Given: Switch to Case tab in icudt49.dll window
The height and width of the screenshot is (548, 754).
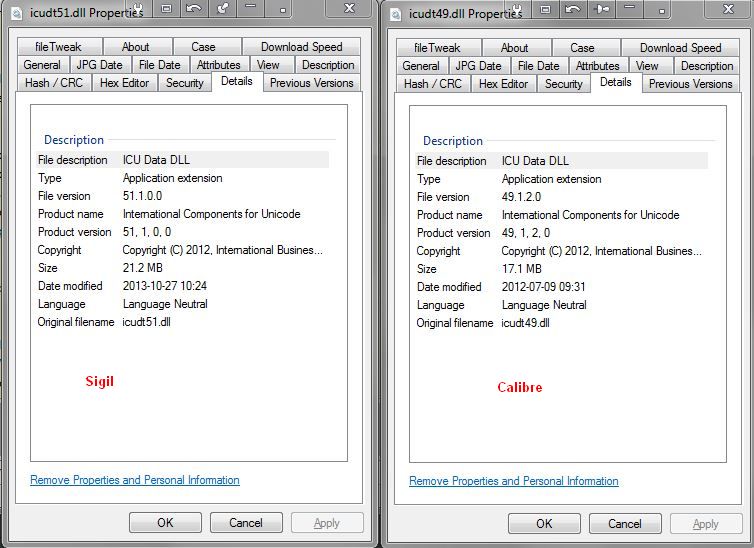Looking at the screenshot, I should 585,48.
